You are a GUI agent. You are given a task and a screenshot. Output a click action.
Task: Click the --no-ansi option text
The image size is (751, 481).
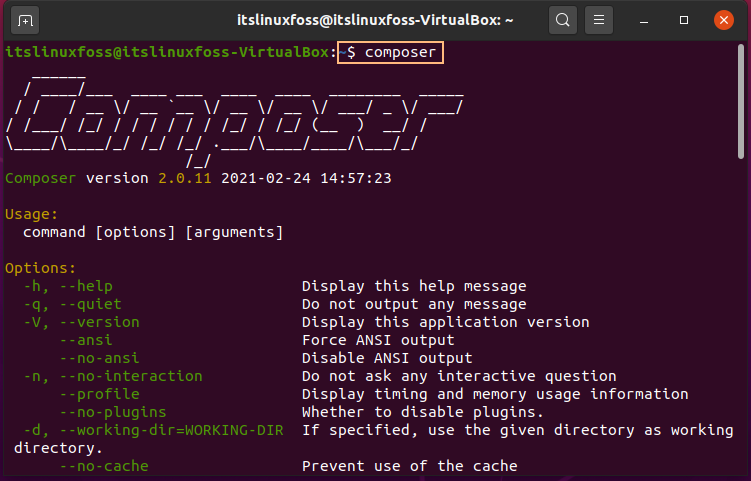coord(100,358)
